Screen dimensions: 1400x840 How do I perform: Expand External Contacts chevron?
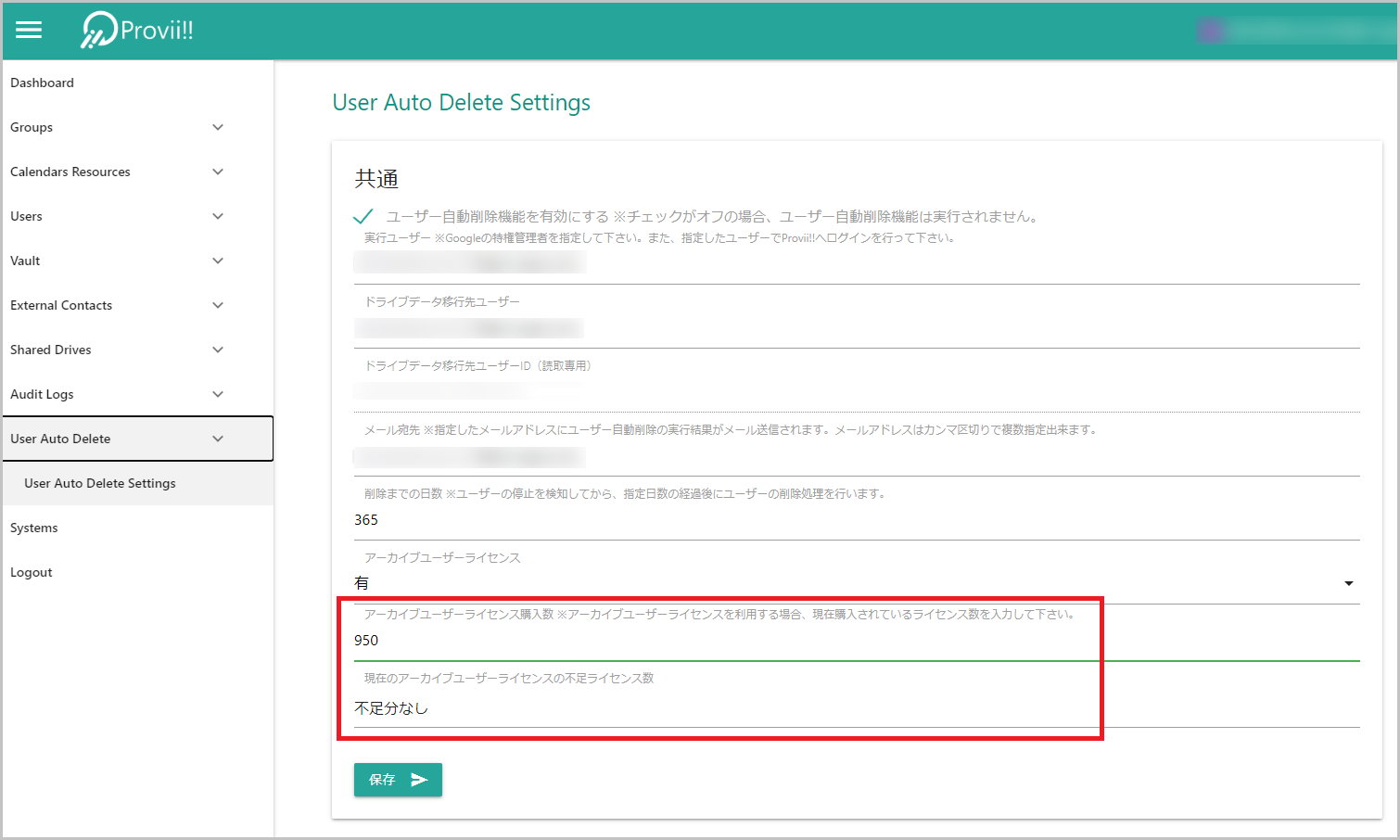[x=218, y=305]
